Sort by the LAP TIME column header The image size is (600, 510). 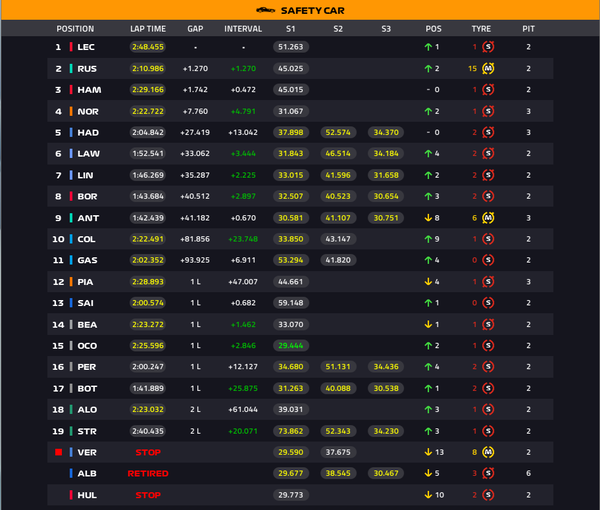148,29
